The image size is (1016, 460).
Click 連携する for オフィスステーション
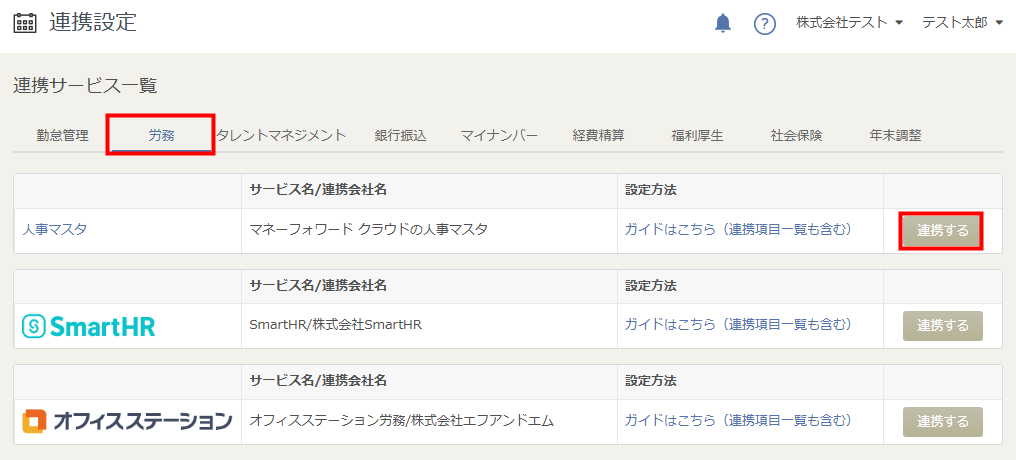943,422
